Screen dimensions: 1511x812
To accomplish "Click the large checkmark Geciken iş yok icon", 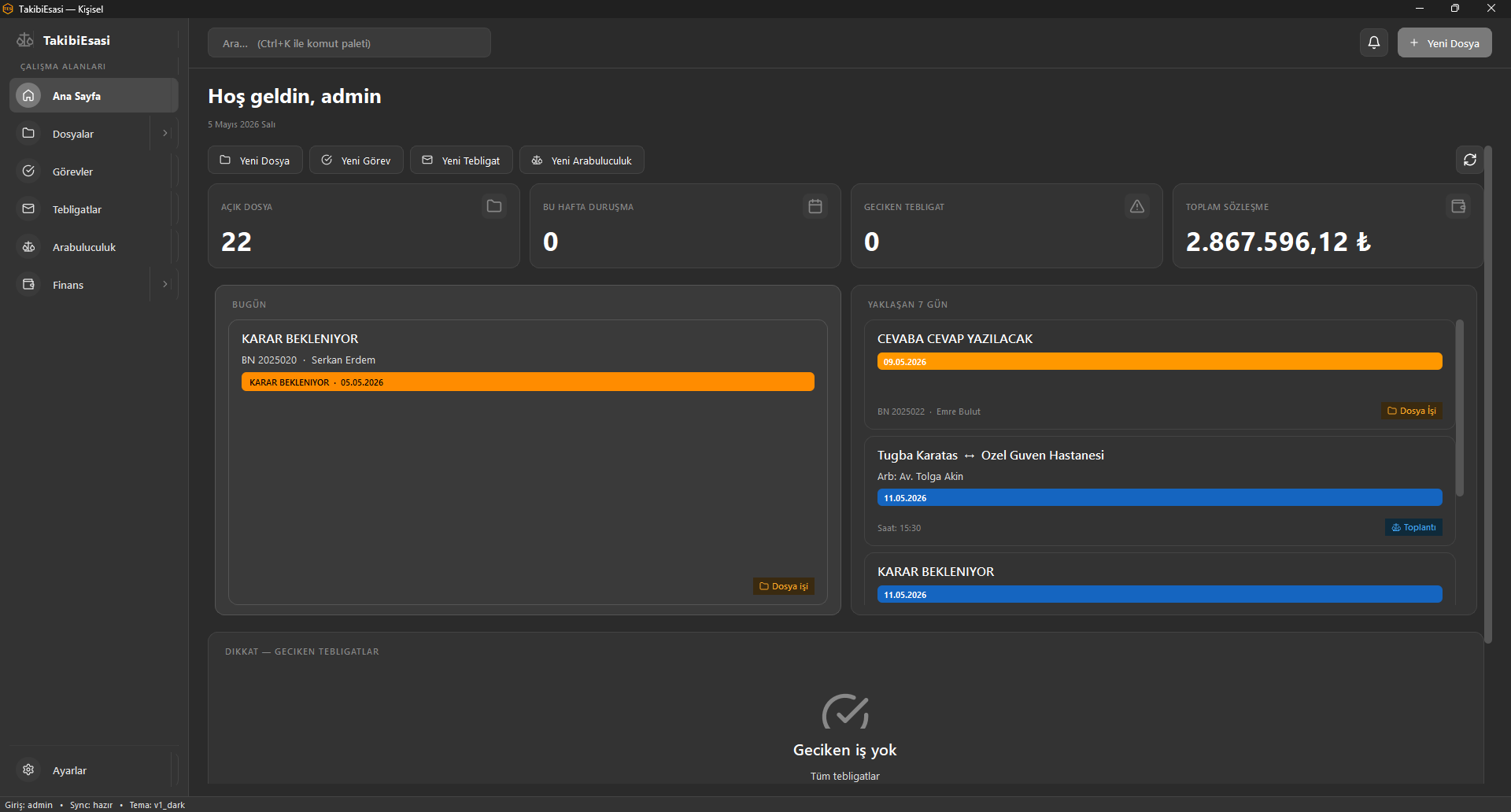I will (x=845, y=712).
